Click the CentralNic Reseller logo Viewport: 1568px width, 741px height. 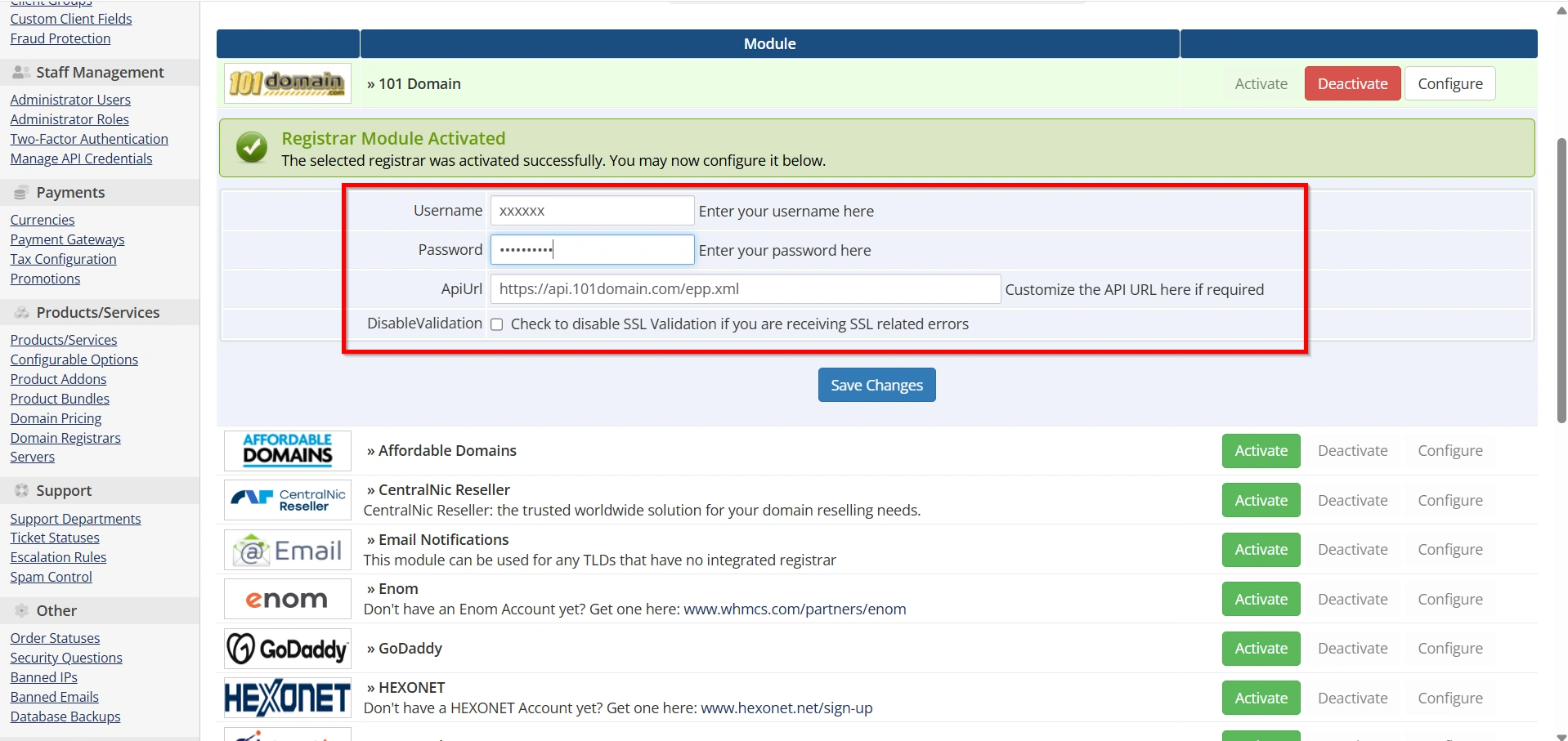[x=287, y=500]
